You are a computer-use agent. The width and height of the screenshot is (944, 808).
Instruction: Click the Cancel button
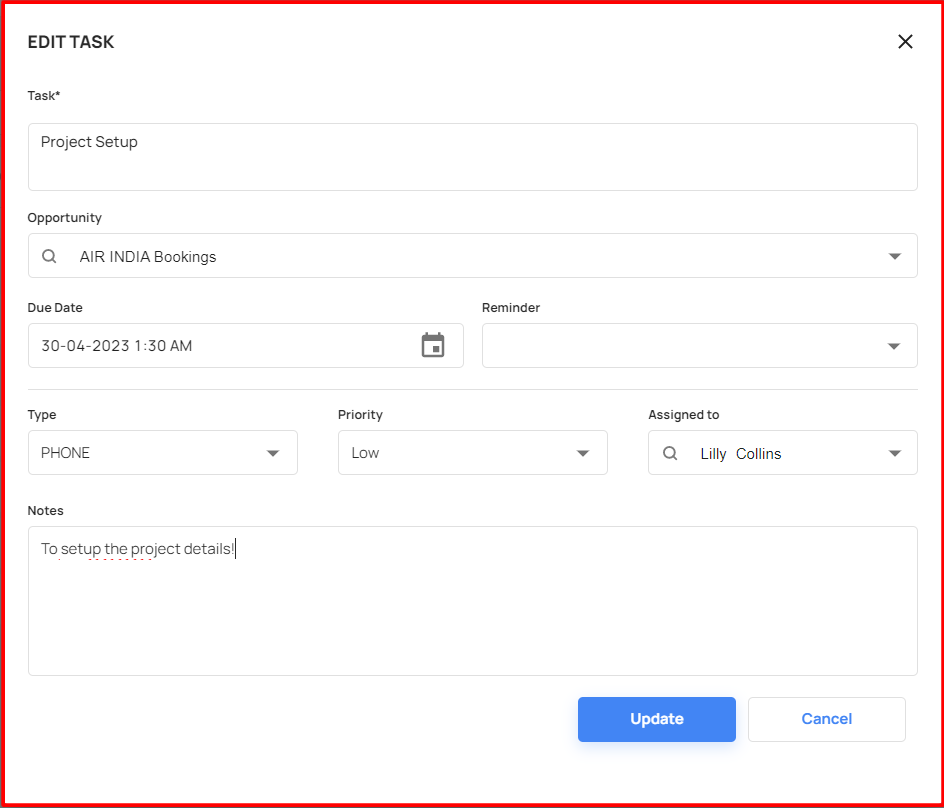click(827, 719)
